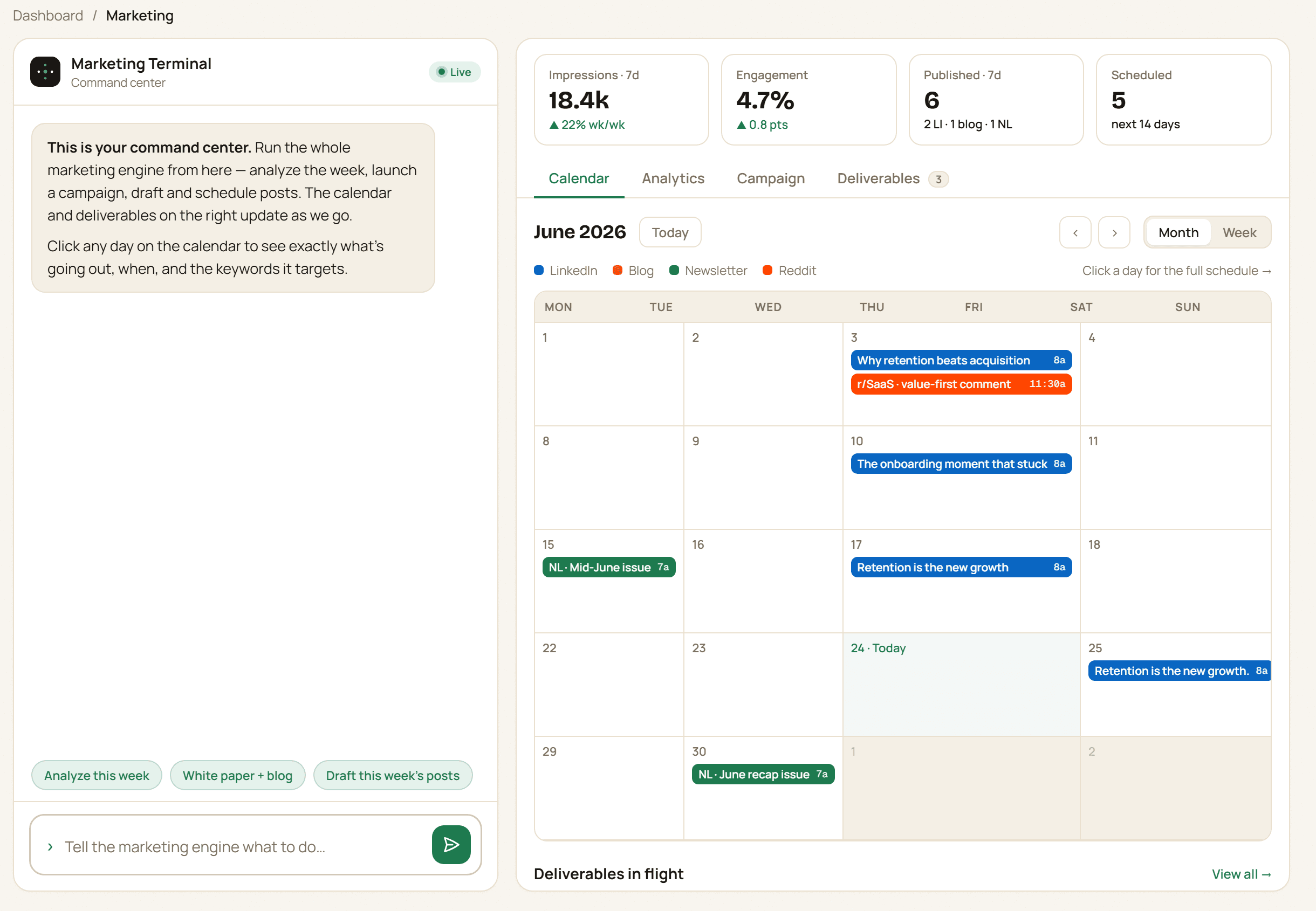The height and width of the screenshot is (911, 1316).
Task: Switch calendar to Month view
Action: [1178, 233]
